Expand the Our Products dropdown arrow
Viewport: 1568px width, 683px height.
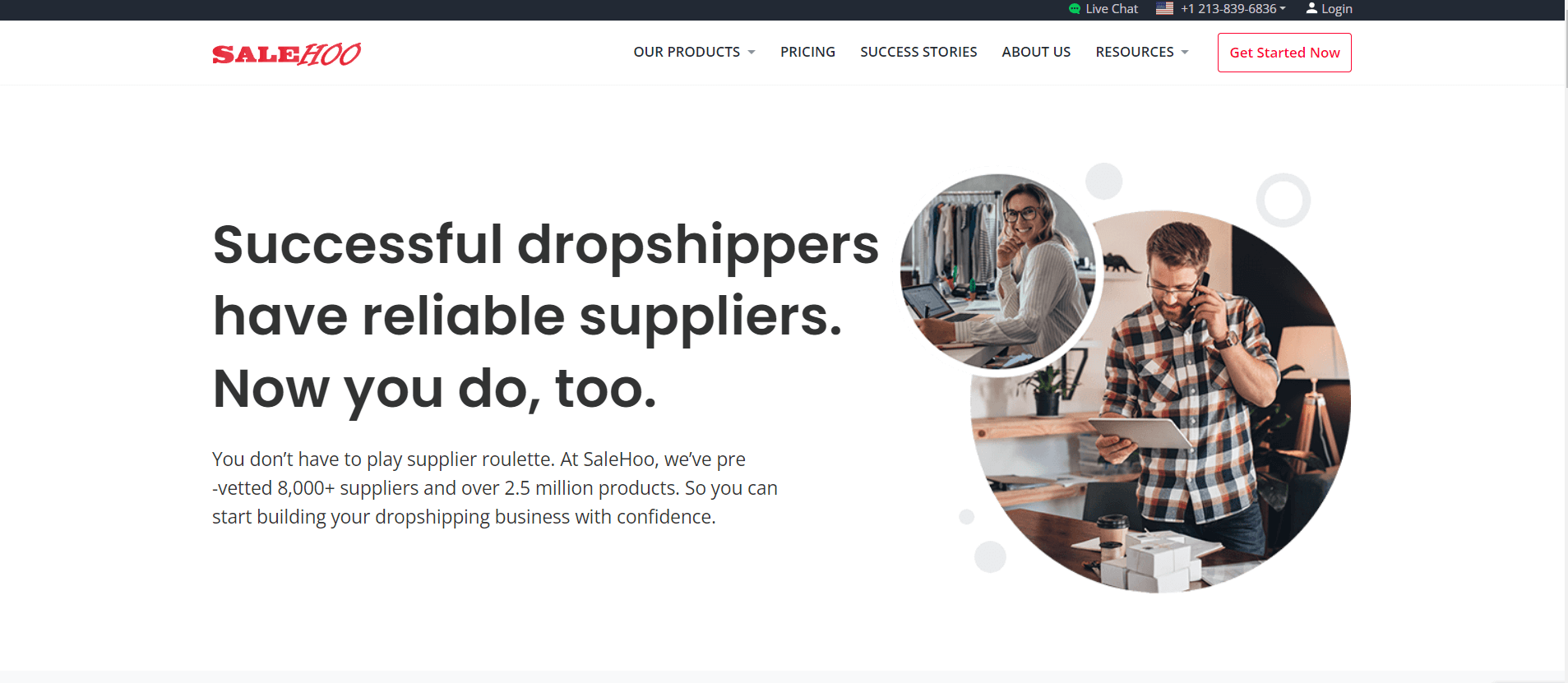coord(752,53)
